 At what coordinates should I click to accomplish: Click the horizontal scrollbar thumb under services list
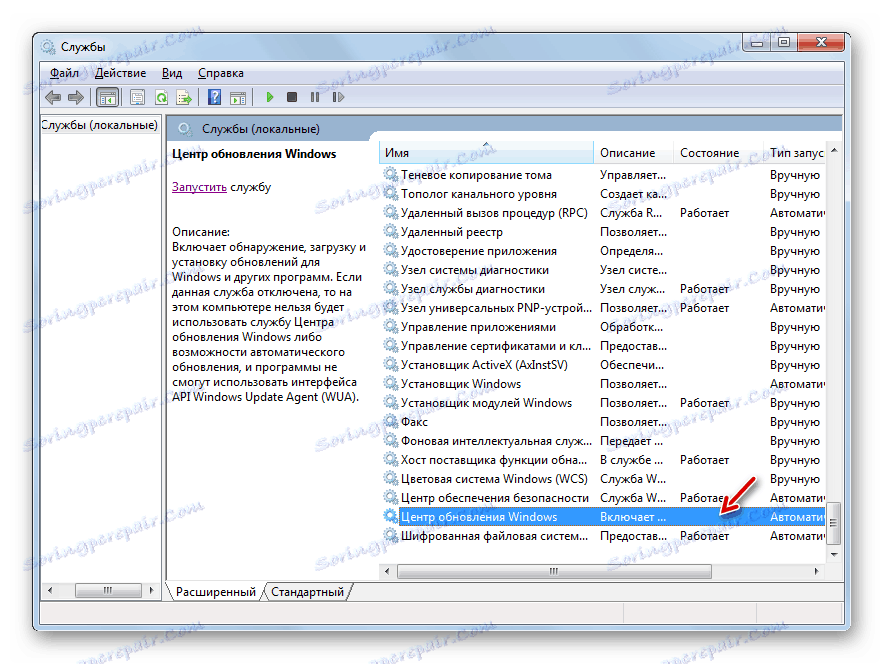pyautogui.click(x=554, y=572)
